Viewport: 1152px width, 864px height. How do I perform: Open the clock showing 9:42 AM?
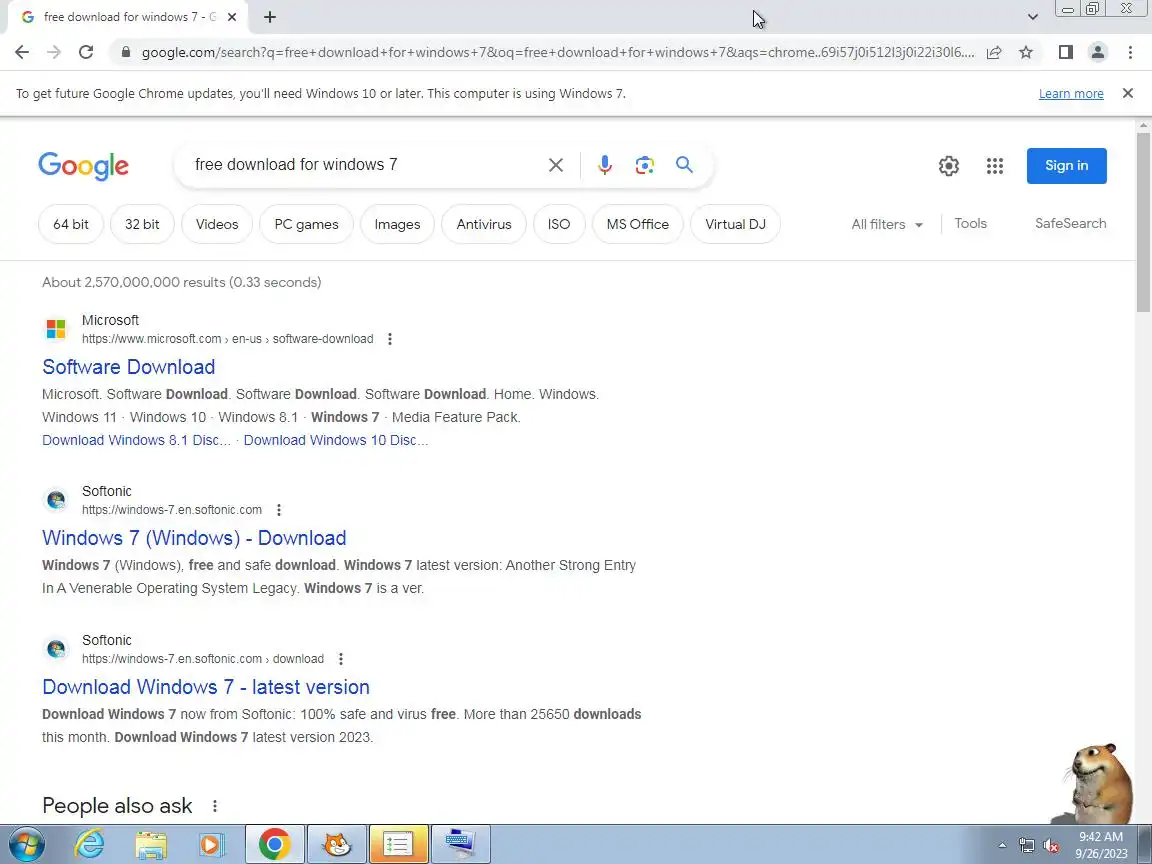(x=1101, y=845)
